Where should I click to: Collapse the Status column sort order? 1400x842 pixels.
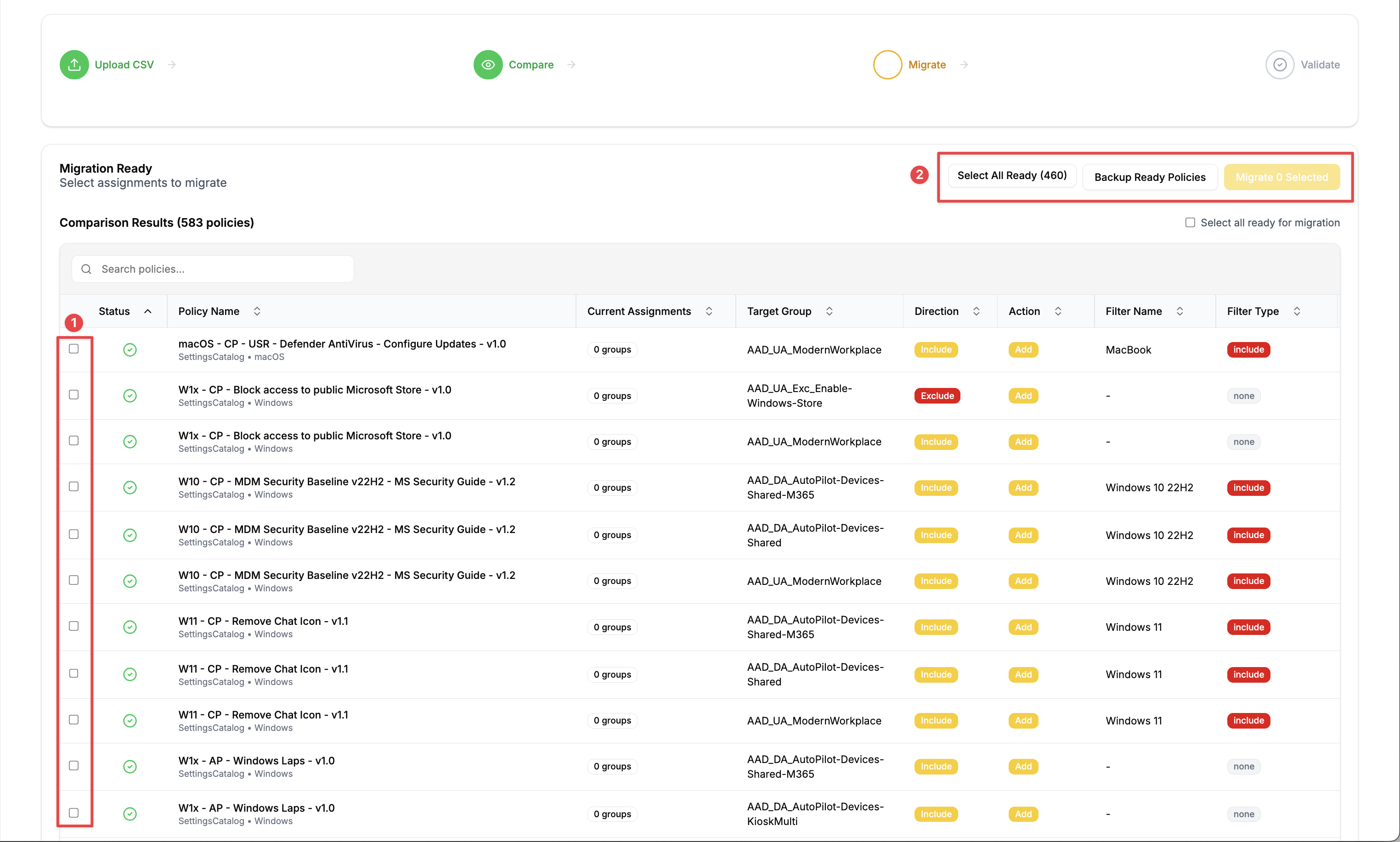(x=148, y=311)
